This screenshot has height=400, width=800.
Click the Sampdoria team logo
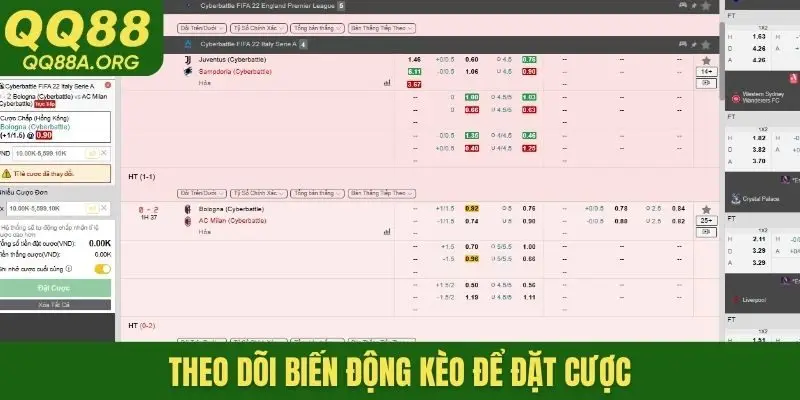pos(188,71)
